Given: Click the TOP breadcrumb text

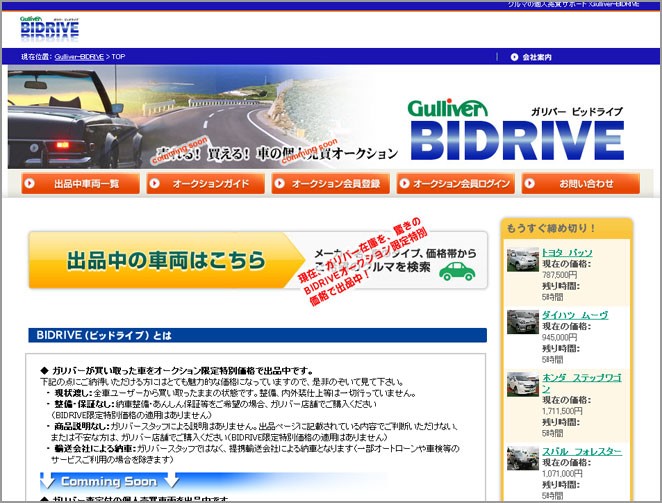Looking at the screenshot, I should (118, 57).
